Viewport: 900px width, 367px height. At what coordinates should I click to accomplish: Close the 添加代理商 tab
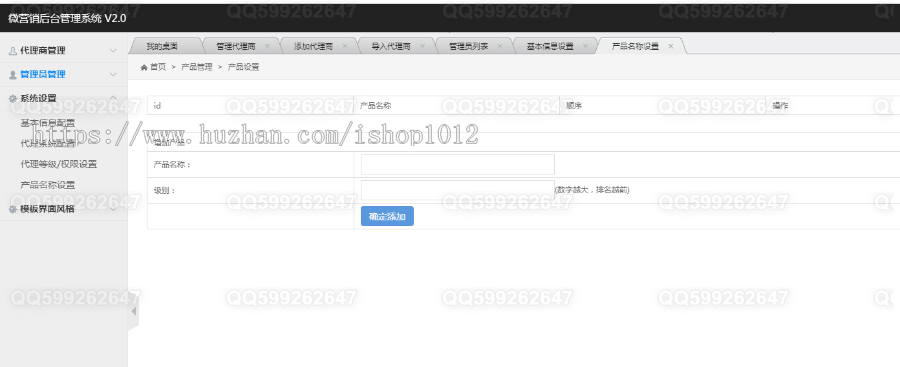(344, 47)
